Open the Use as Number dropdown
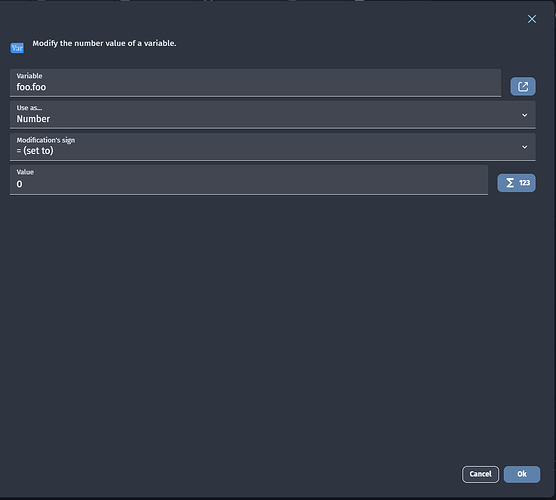This screenshot has height=500, width=556. point(273,115)
